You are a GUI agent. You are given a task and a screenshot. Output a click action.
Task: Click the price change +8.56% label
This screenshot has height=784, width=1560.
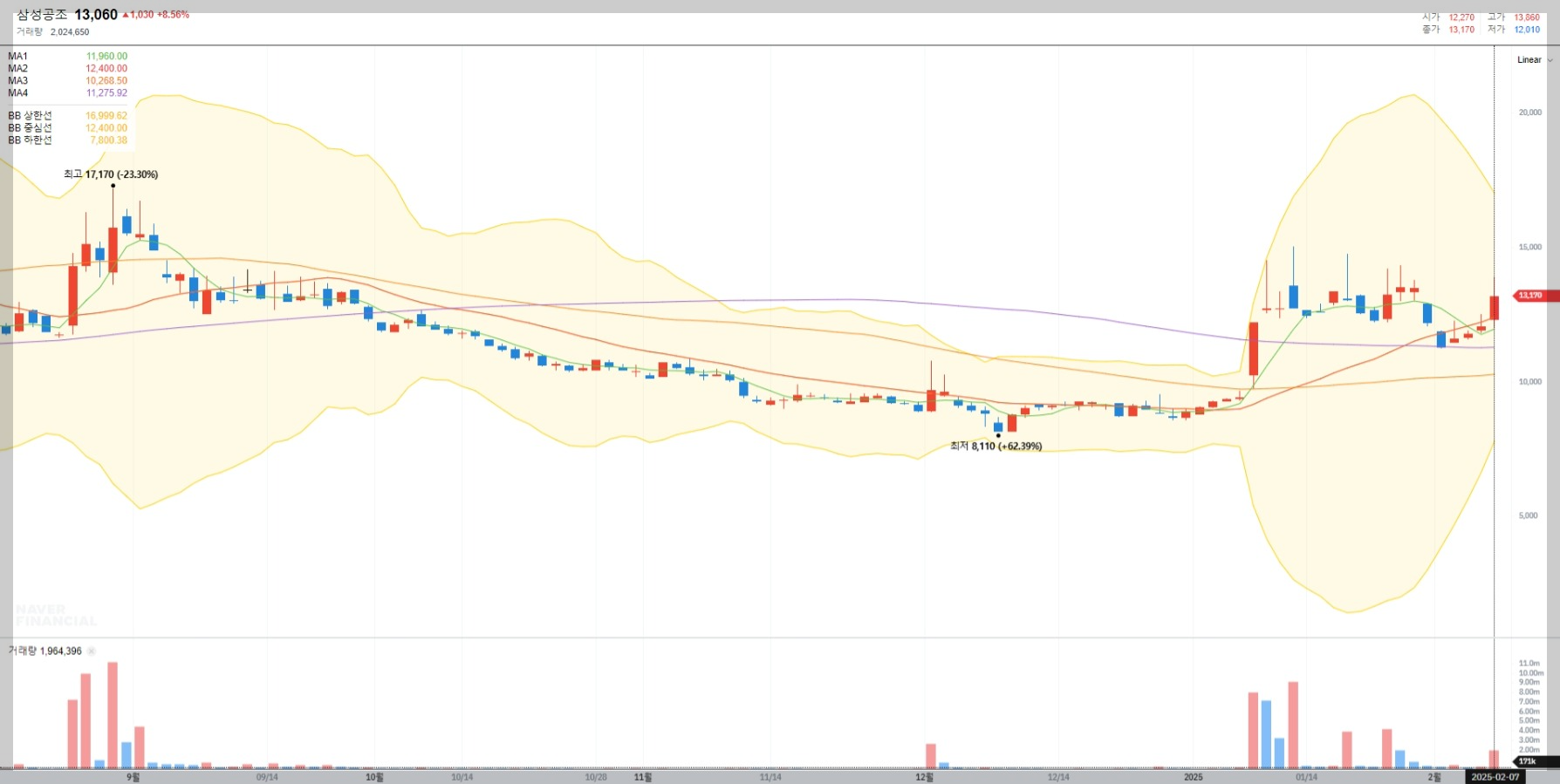point(173,15)
